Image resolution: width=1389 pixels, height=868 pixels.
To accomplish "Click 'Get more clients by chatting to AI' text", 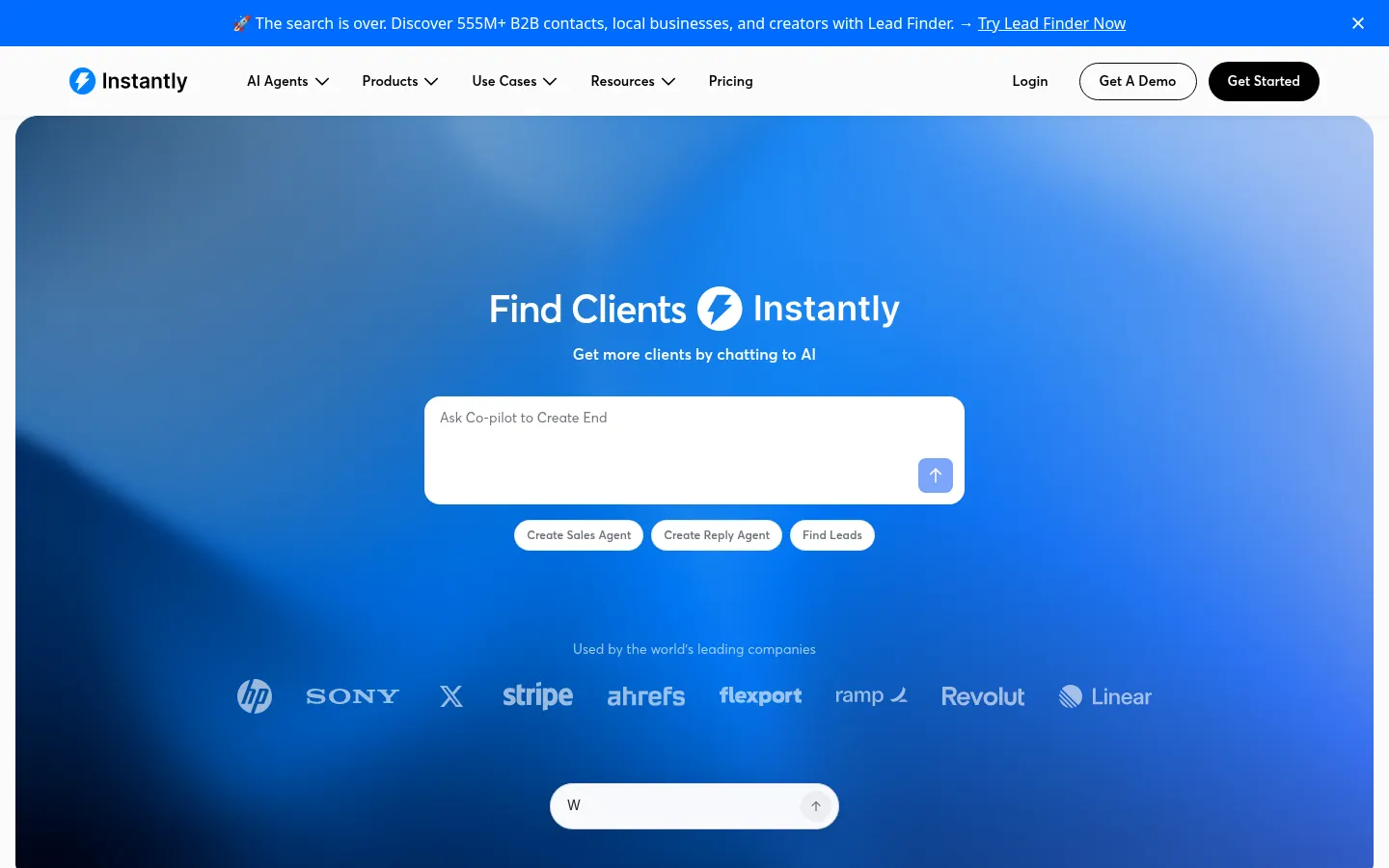I will tap(694, 354).
